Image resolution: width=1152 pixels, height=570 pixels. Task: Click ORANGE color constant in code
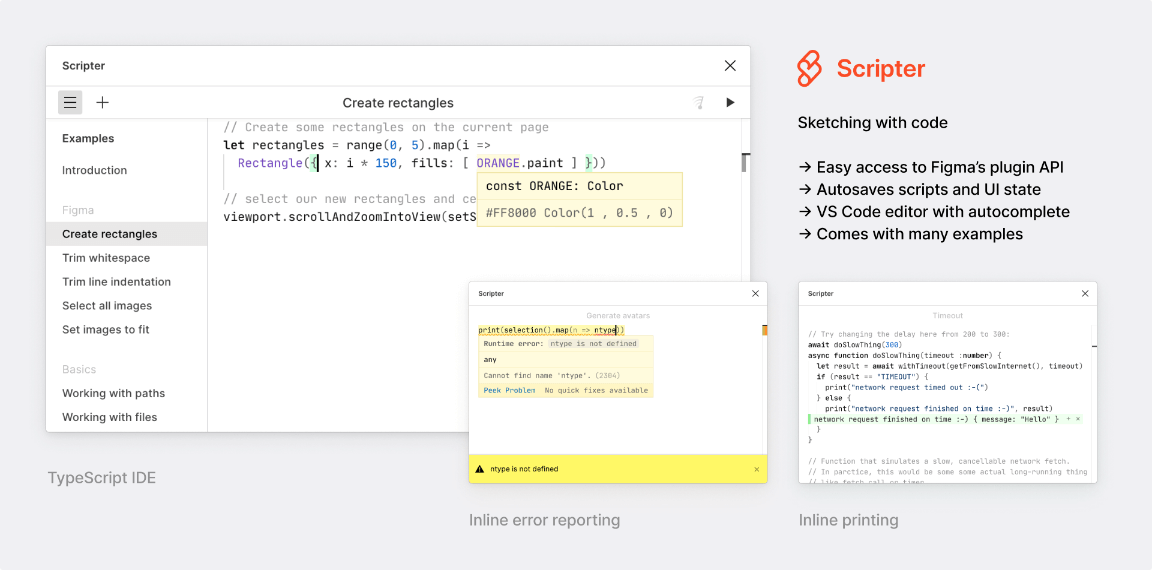[498, 163]
